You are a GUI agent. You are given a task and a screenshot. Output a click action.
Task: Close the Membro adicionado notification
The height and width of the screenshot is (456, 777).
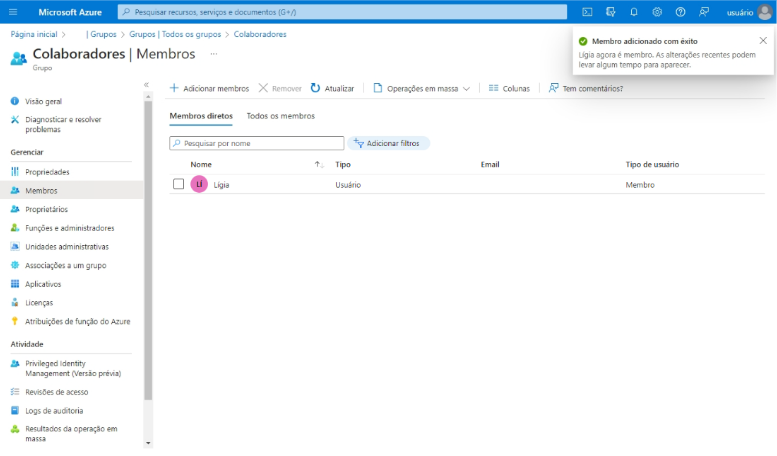tap(763, 41)
